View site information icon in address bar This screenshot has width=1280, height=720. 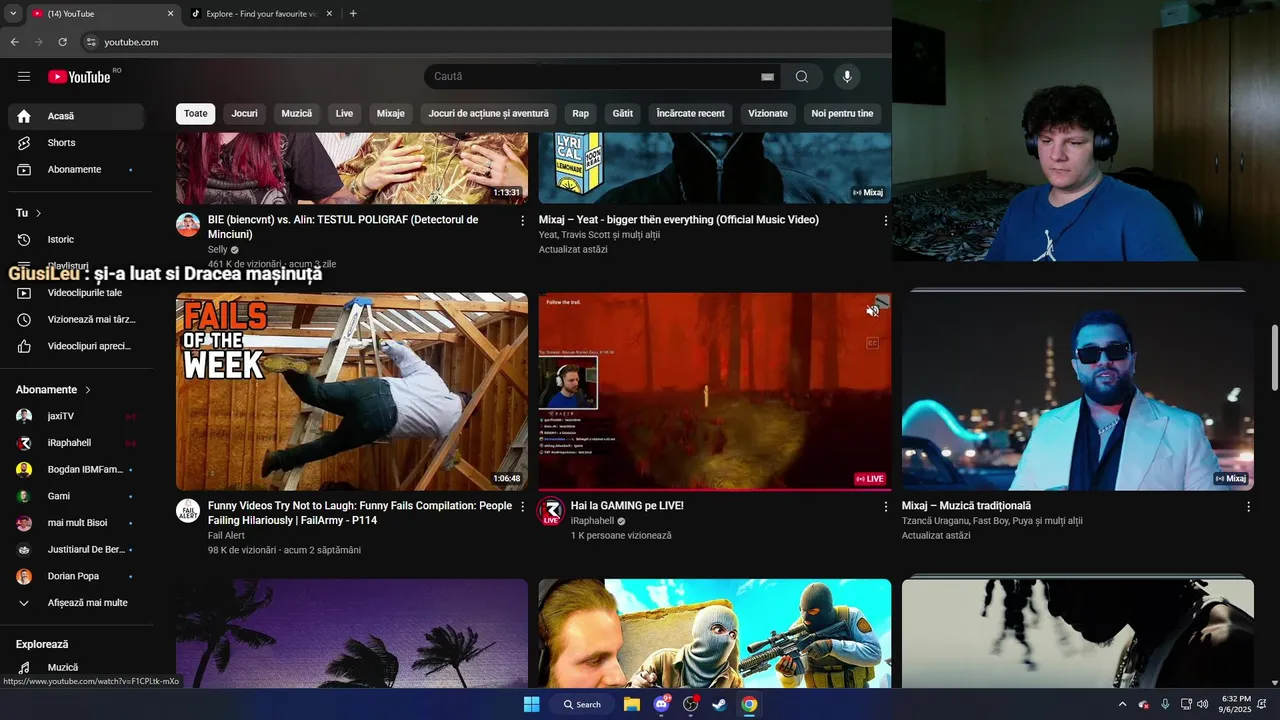(90, 42)
